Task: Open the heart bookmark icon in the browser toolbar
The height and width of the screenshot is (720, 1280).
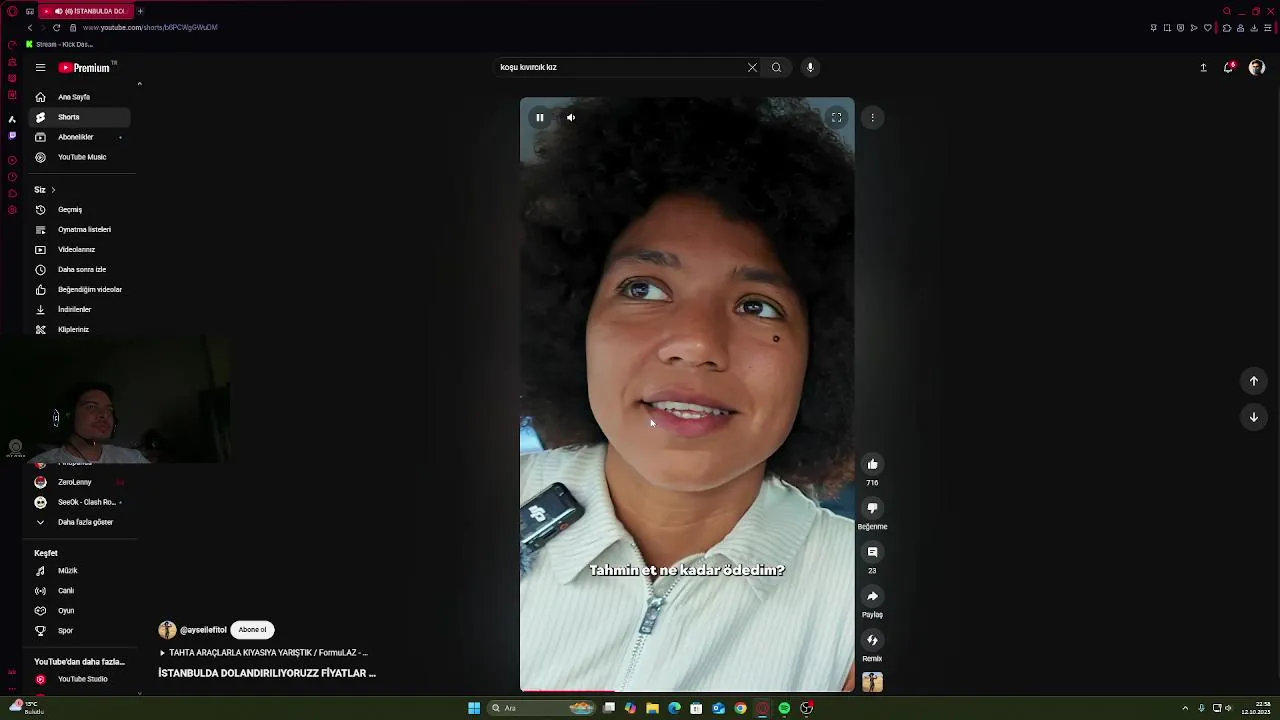Action: pyautogui.click(x=1207, y=28)
